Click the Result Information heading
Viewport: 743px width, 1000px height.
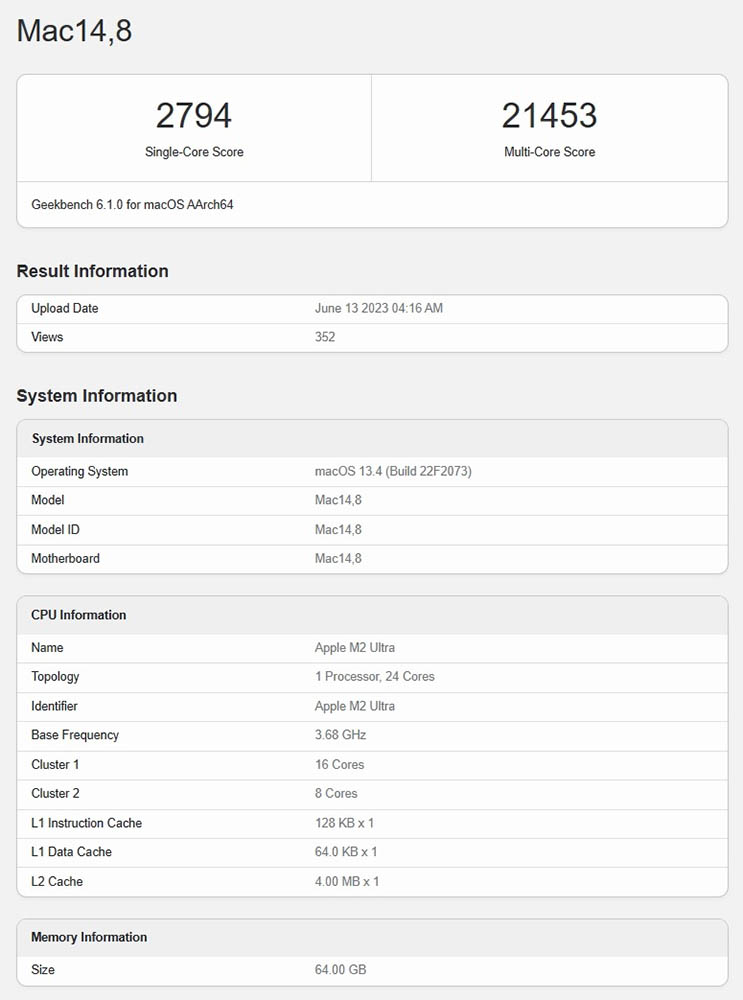[92, 271]
